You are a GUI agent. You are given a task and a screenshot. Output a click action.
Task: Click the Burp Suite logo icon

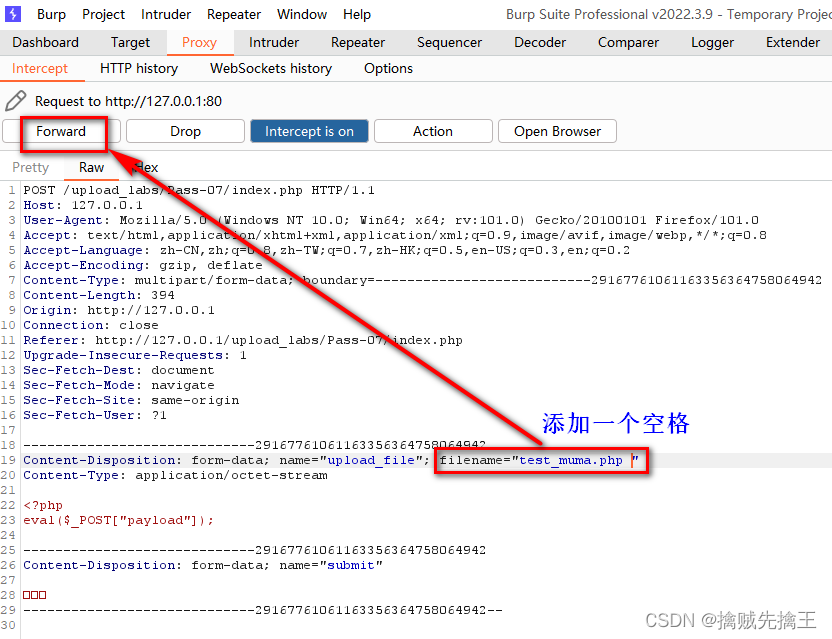tap(13, 14)
